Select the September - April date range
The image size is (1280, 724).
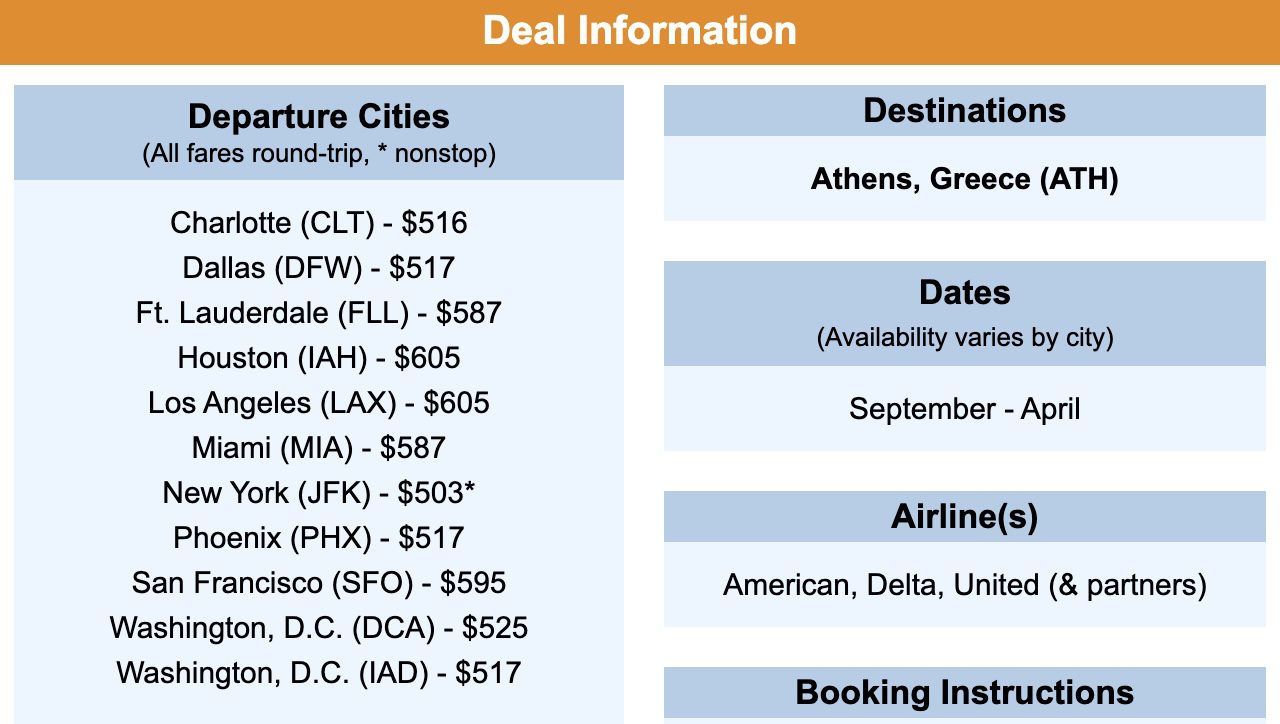point(965,409)
